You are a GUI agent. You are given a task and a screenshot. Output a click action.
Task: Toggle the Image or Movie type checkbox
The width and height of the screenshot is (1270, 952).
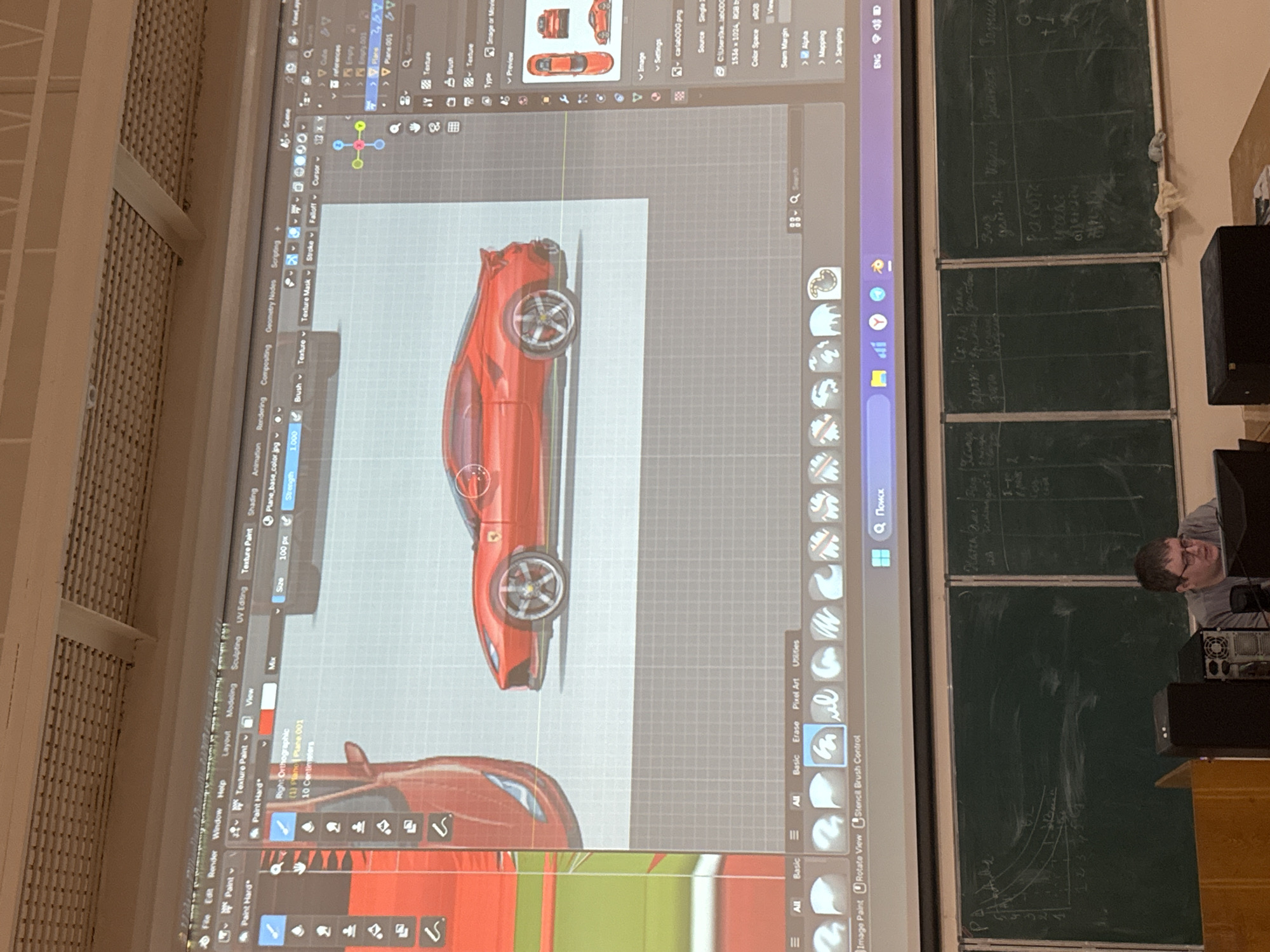tap(489, 53)
